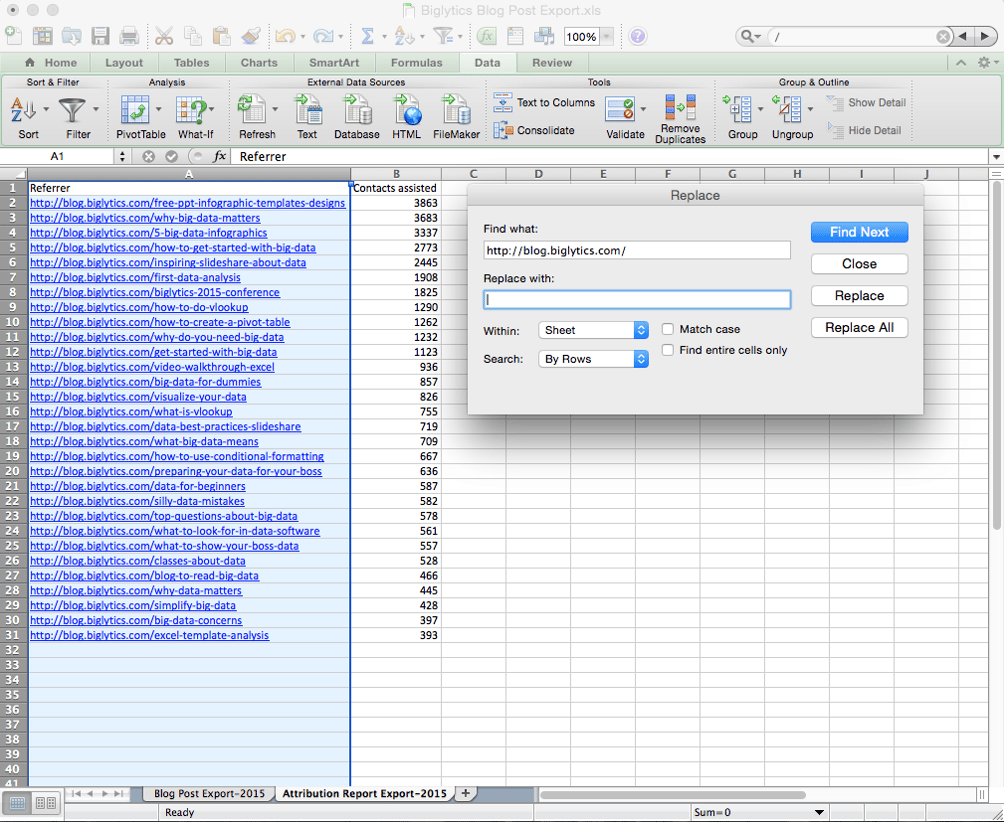Switch to normal view in status bar
The width and height of the screenshot is (1004, 822).
(x=17, y=802)
